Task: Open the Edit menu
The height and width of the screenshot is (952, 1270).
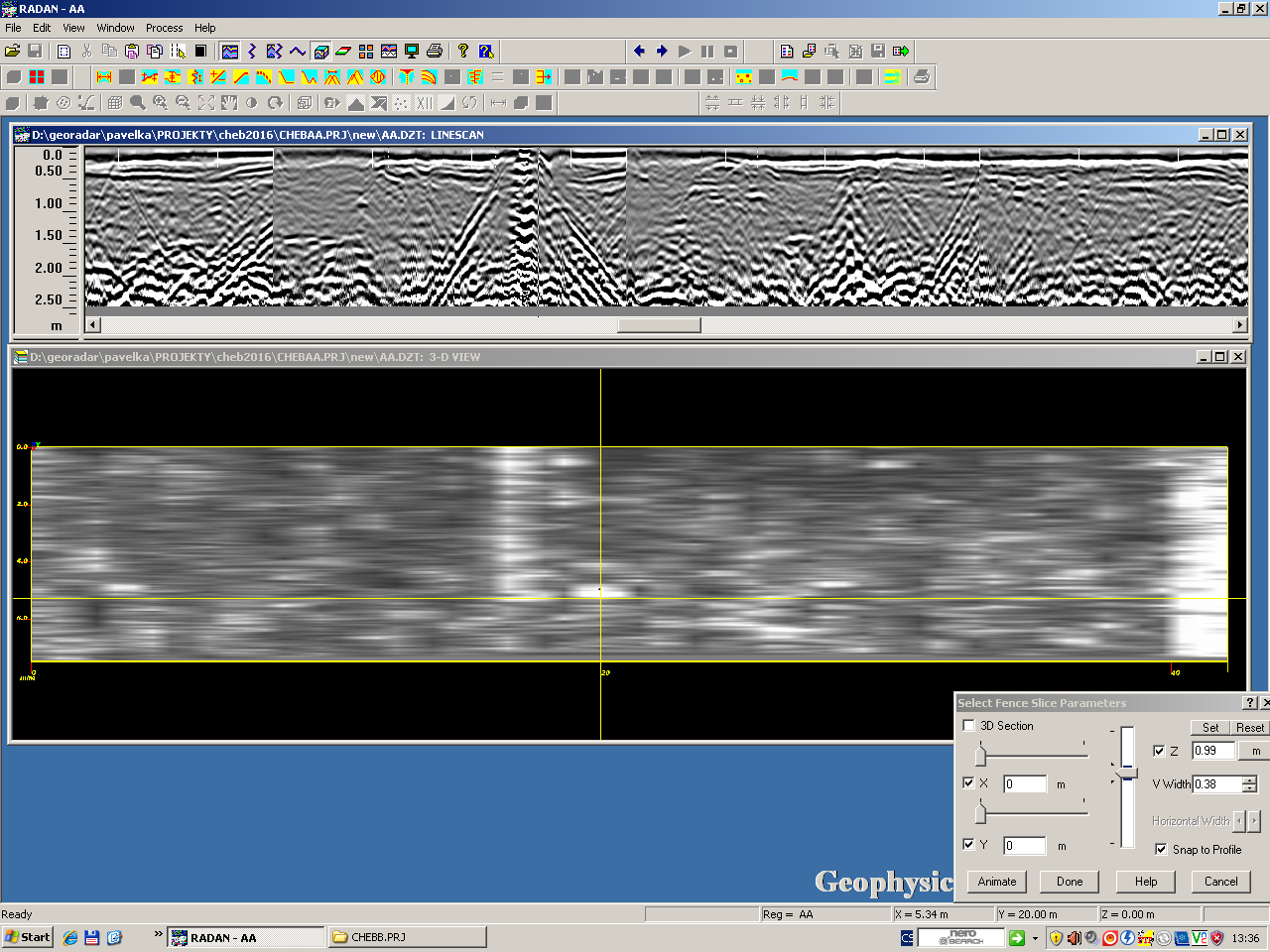Action: tap(42, 28)
